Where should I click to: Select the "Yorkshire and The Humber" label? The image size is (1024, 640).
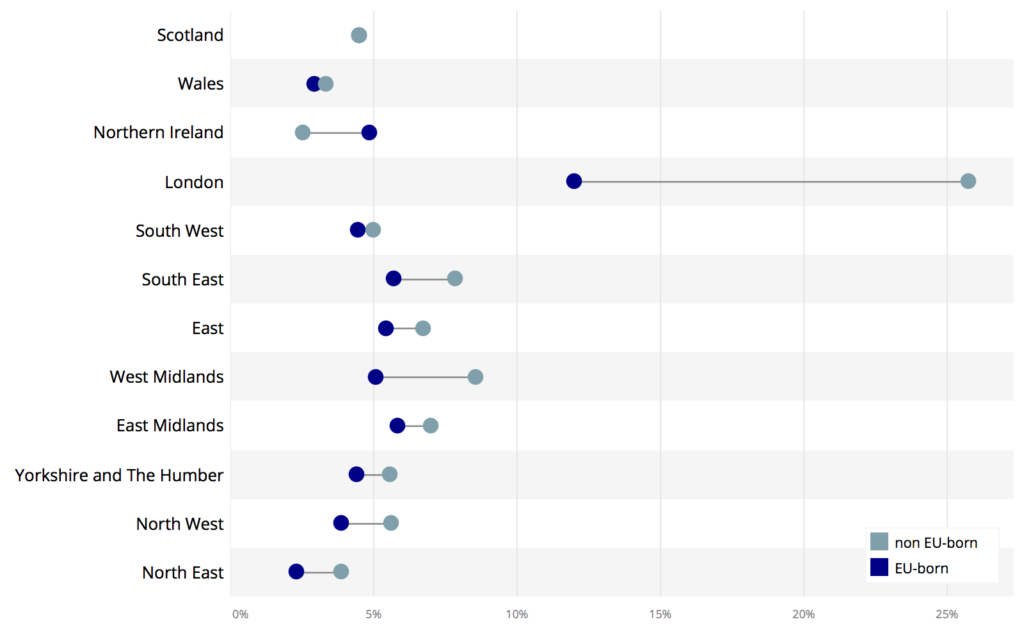119,475
